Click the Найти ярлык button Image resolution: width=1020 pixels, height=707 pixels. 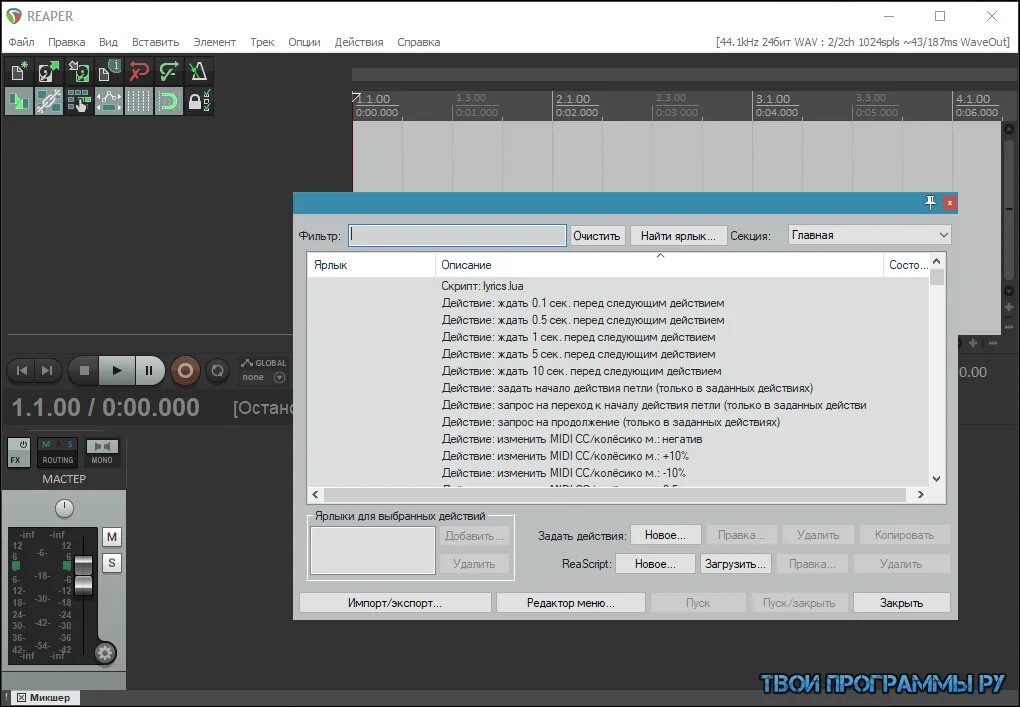[x=678, y=235]
